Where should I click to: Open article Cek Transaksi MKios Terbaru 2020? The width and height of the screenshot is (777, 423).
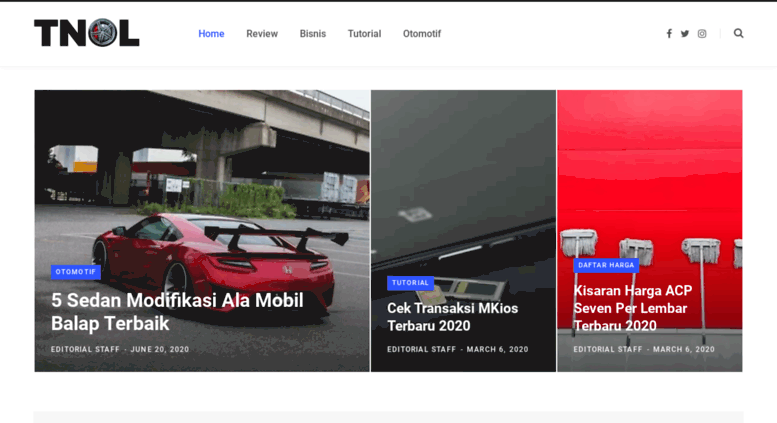pyautogui.click(x=452, y=317)
